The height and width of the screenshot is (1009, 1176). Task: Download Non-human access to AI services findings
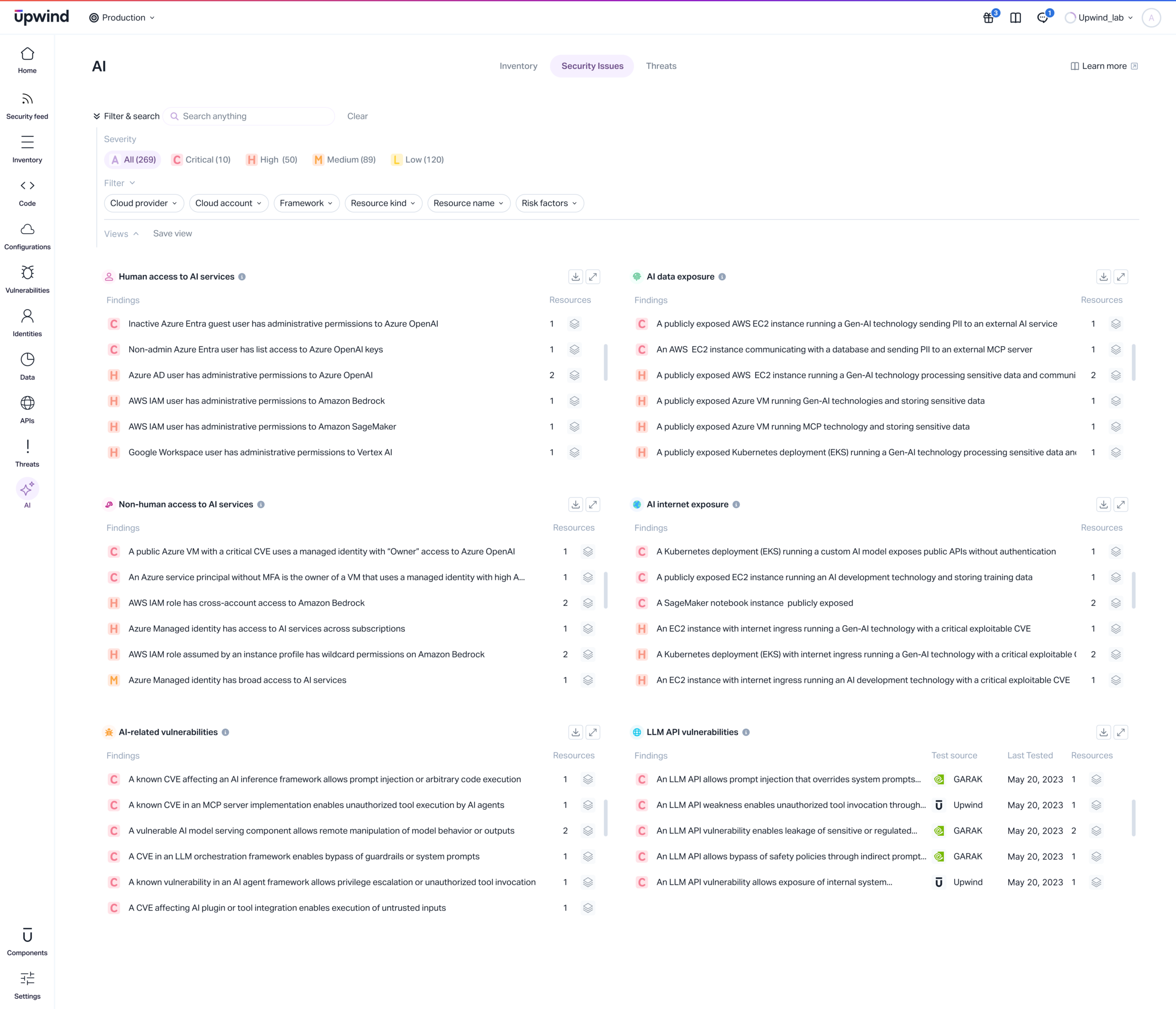(x=576, y=504)
